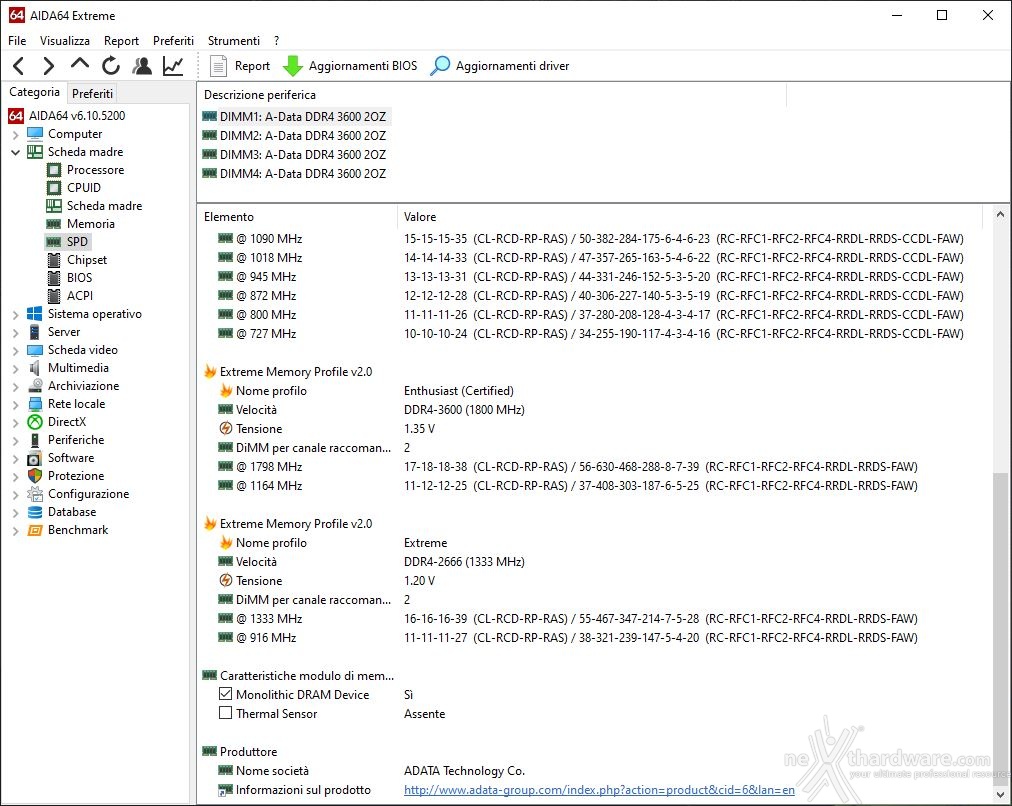Open the graph chart toolbar icon
The width and height of the screenshot is (1012, 806).
coord(173,66)
